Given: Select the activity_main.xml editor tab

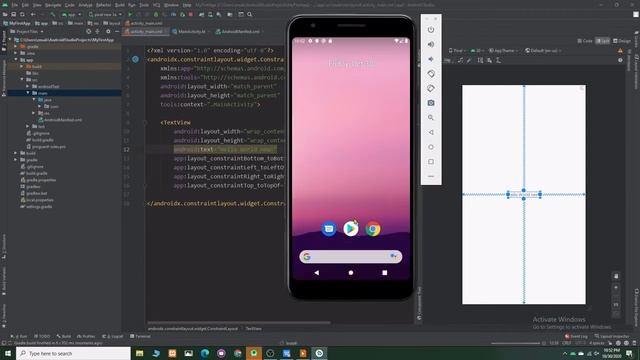Looking at the screenshot, I should (146, 31).
